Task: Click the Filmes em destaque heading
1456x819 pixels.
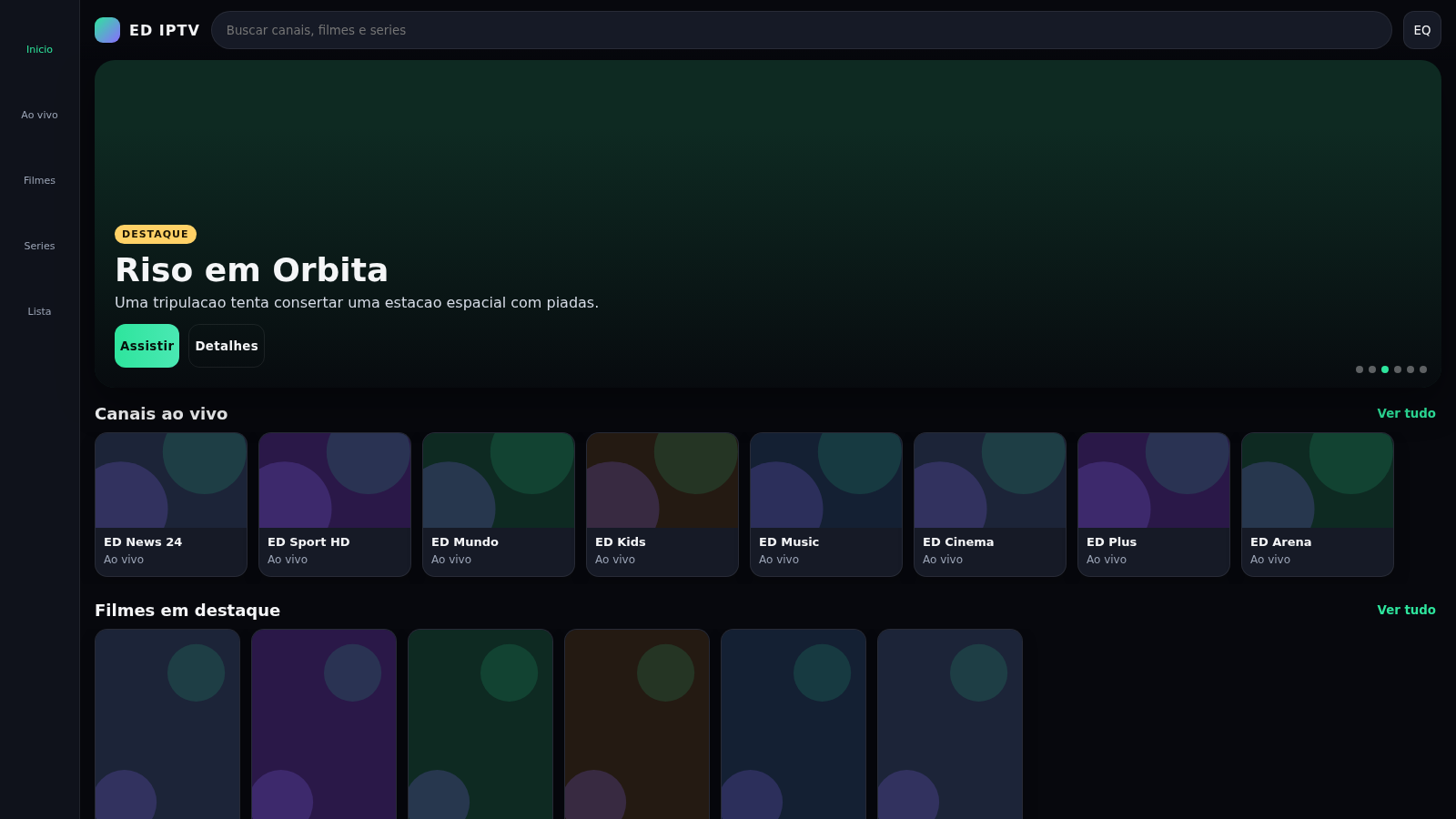Action: [x=187, y=611]
